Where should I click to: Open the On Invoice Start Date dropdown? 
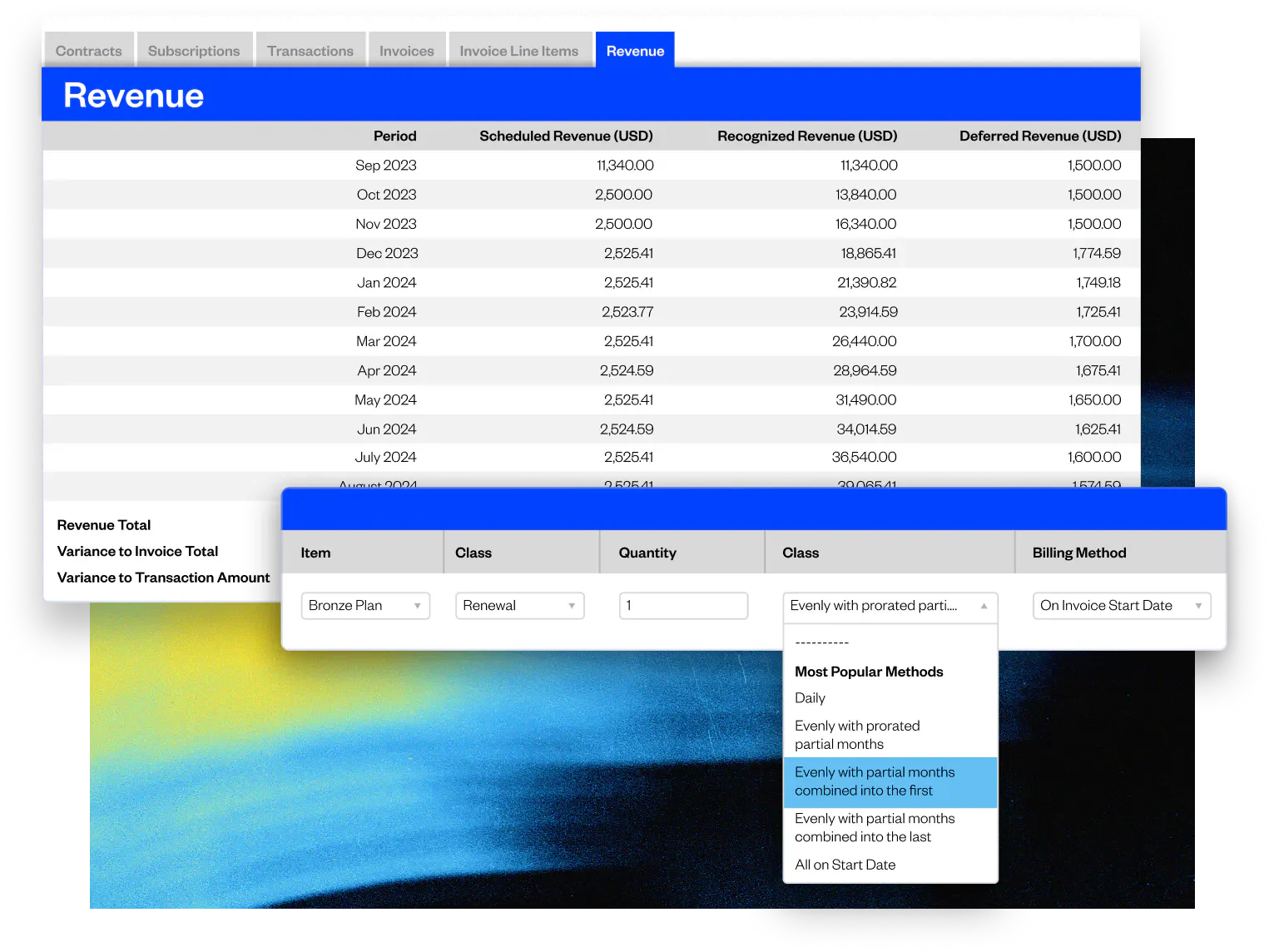[1122, 606]
